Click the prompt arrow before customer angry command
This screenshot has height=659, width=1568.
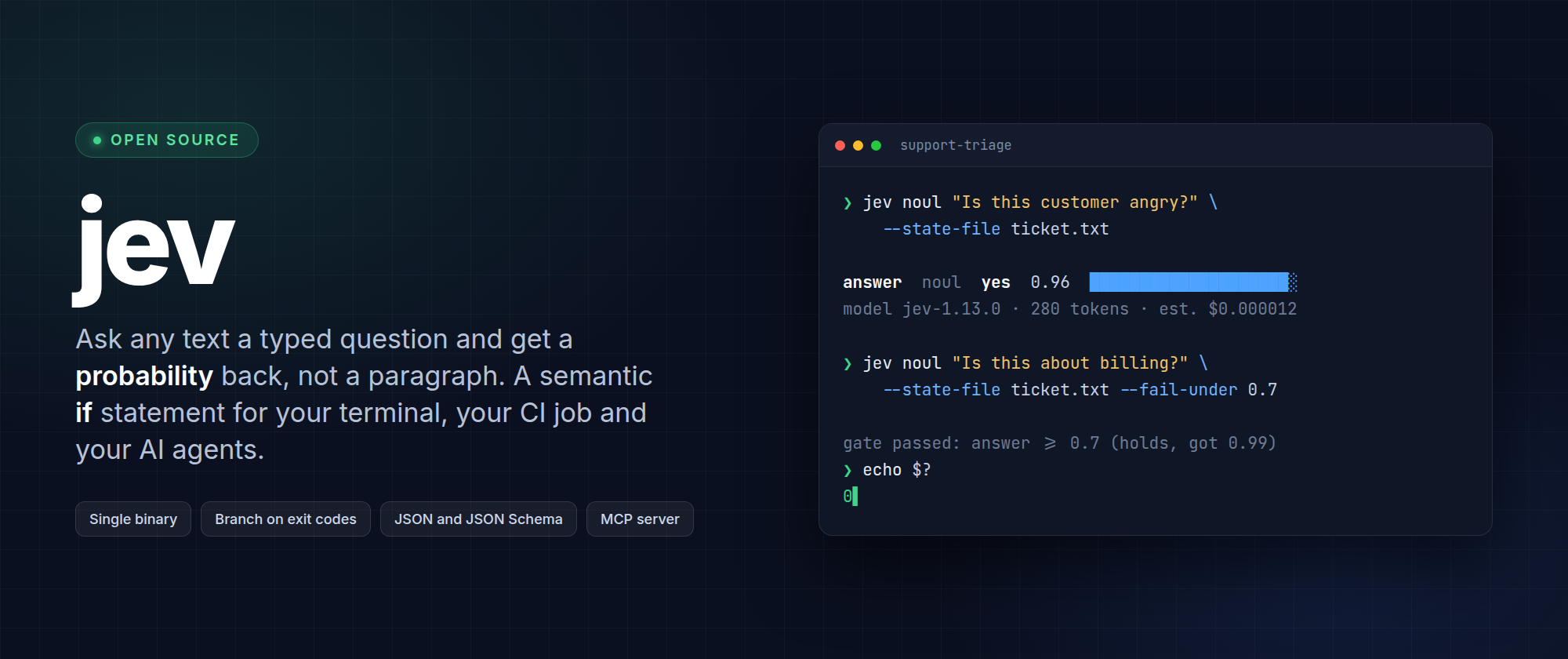coord(848,203)
